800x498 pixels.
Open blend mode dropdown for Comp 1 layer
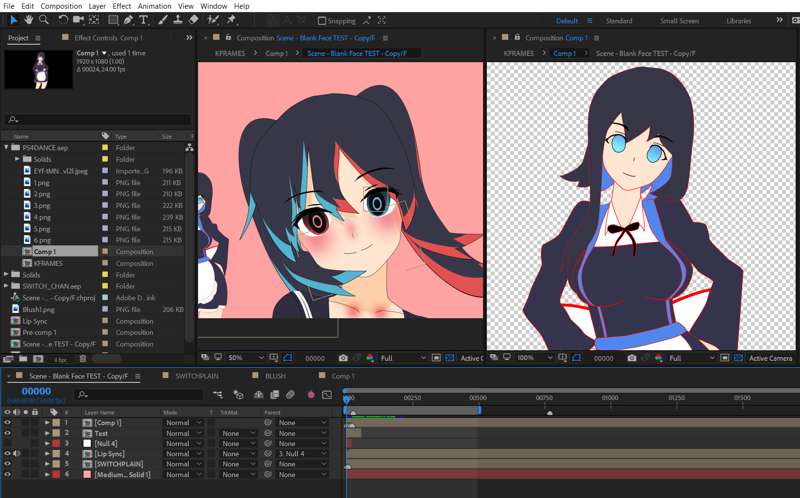click(x=183, y=423)
